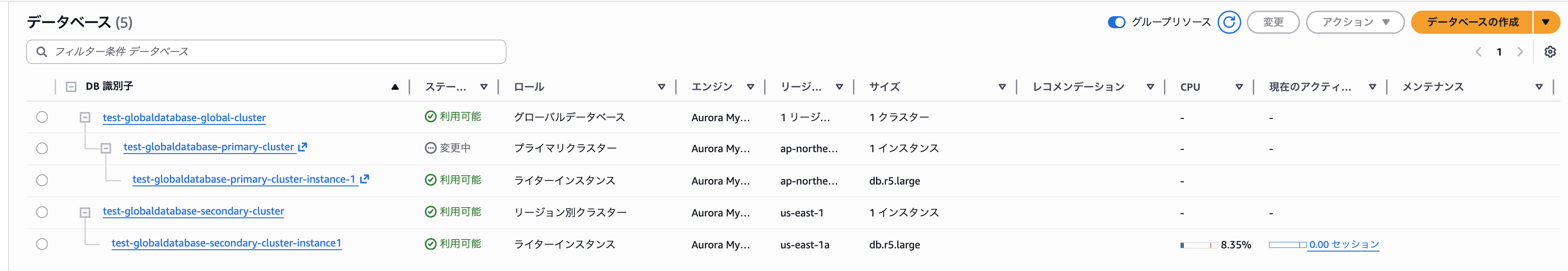Refresh the database list
The width and height of the screenshot is (1568, 271).
pyautogui.click(x=1230, y=23)
